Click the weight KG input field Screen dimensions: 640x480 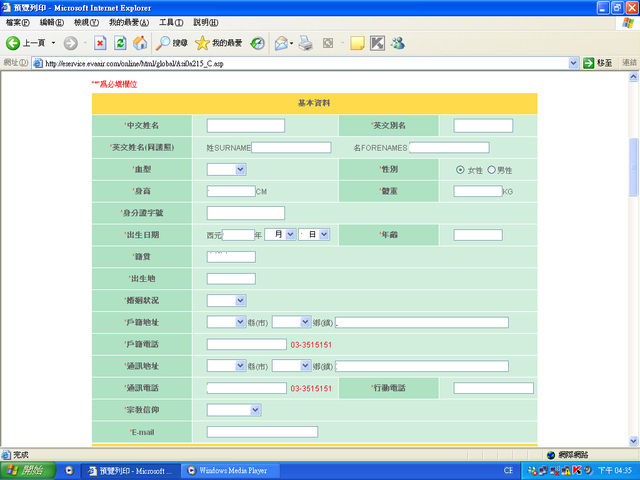[478, 191]
